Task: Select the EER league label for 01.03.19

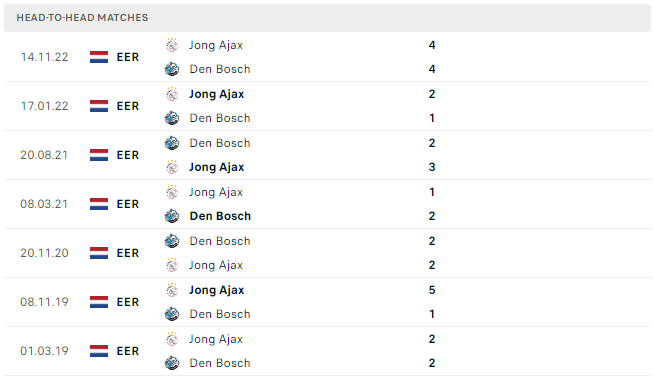Action: 128,351
